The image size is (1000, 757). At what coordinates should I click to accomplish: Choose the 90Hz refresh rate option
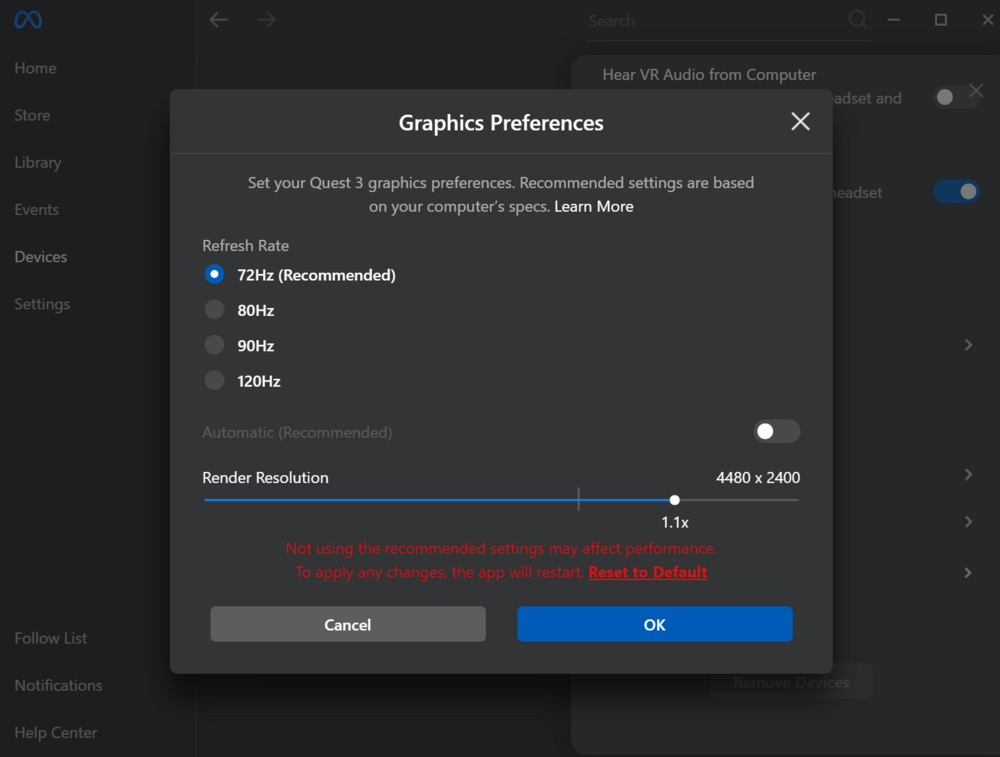point(214,346)
